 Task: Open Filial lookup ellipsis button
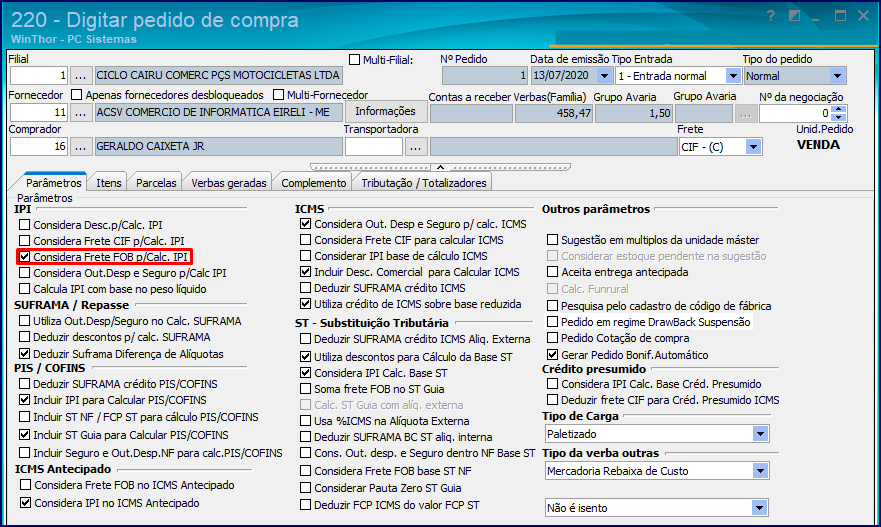pyautogui.click(x=80, y=75)
